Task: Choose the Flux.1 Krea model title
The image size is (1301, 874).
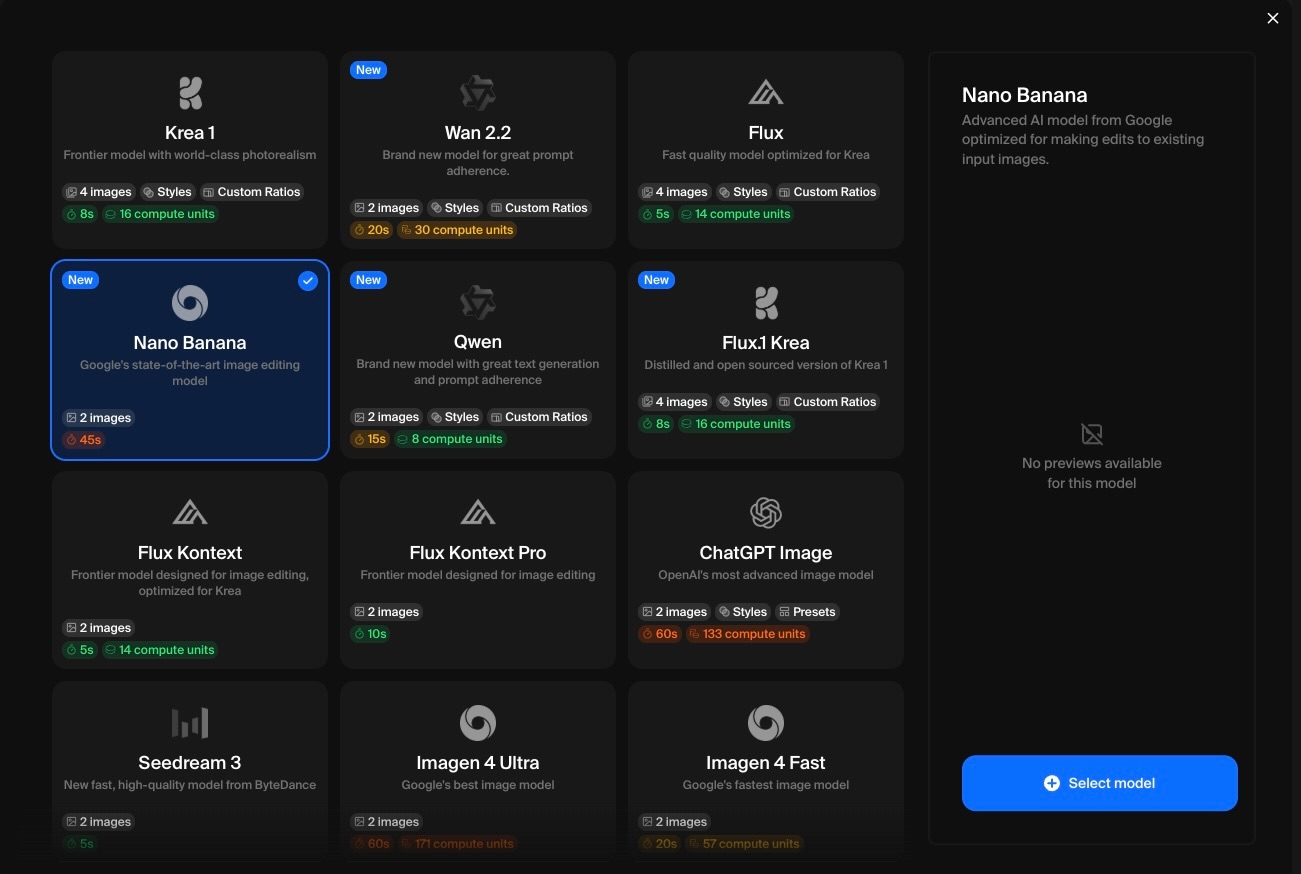Action: [766, 343]
